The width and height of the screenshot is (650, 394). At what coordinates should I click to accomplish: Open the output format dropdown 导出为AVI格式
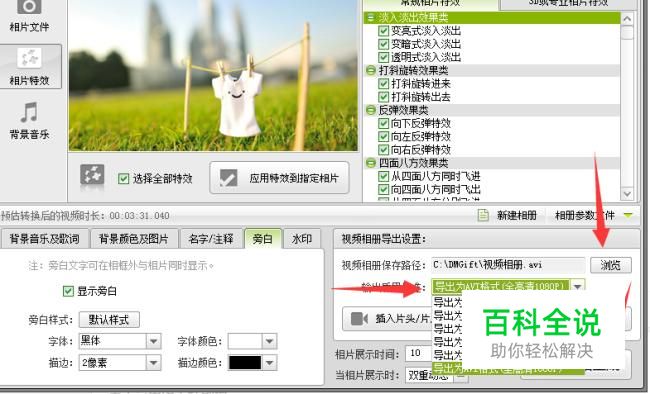[x=508, y=286]
